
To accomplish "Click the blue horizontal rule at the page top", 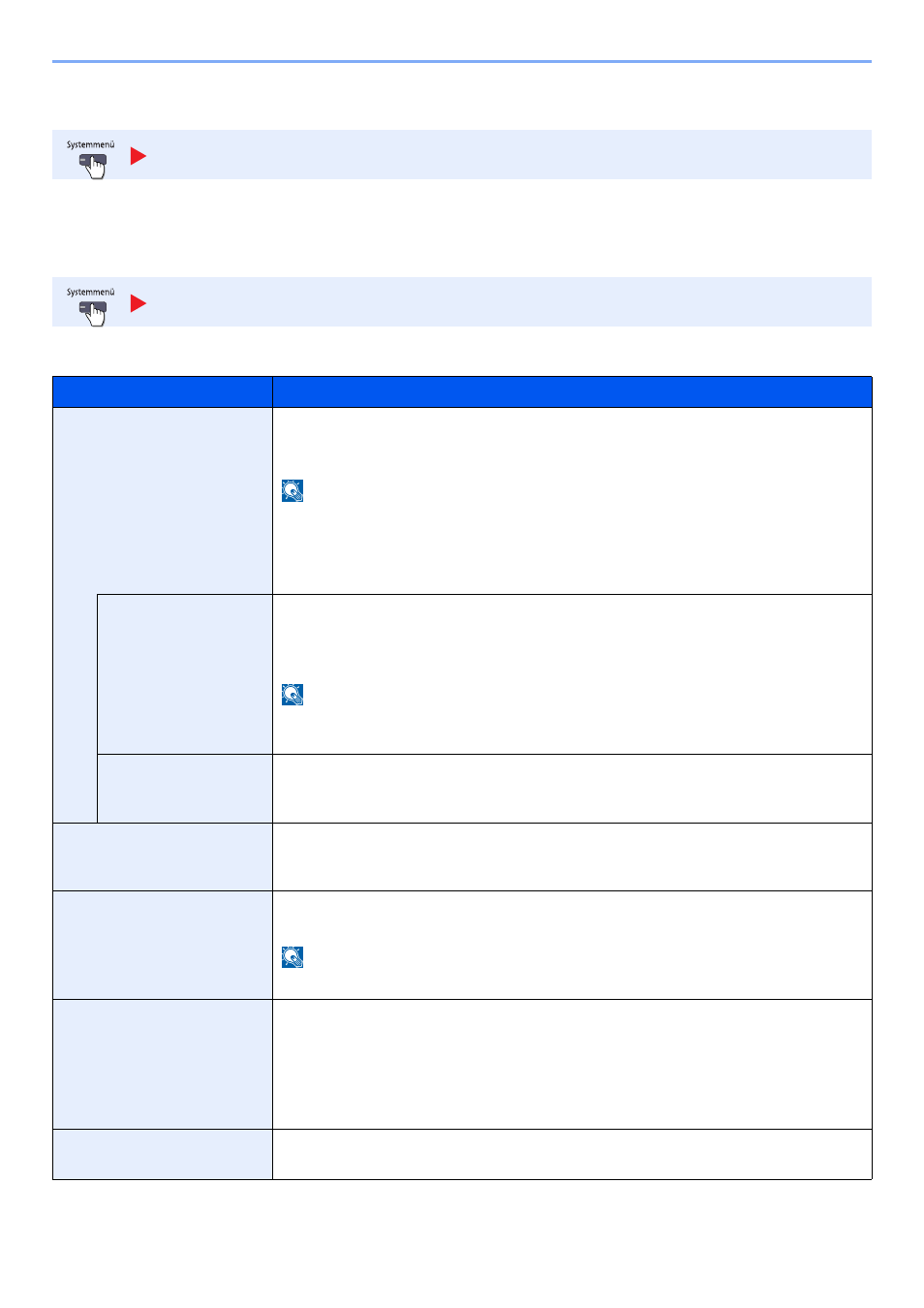I will [461, 62].
